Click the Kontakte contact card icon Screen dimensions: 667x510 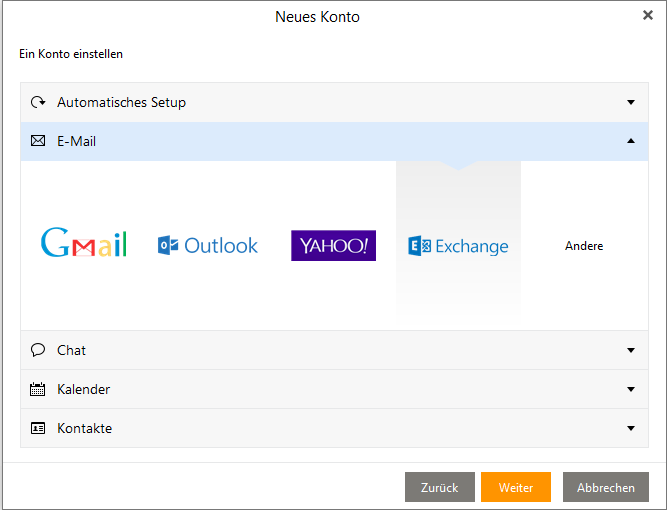point(38,428)
